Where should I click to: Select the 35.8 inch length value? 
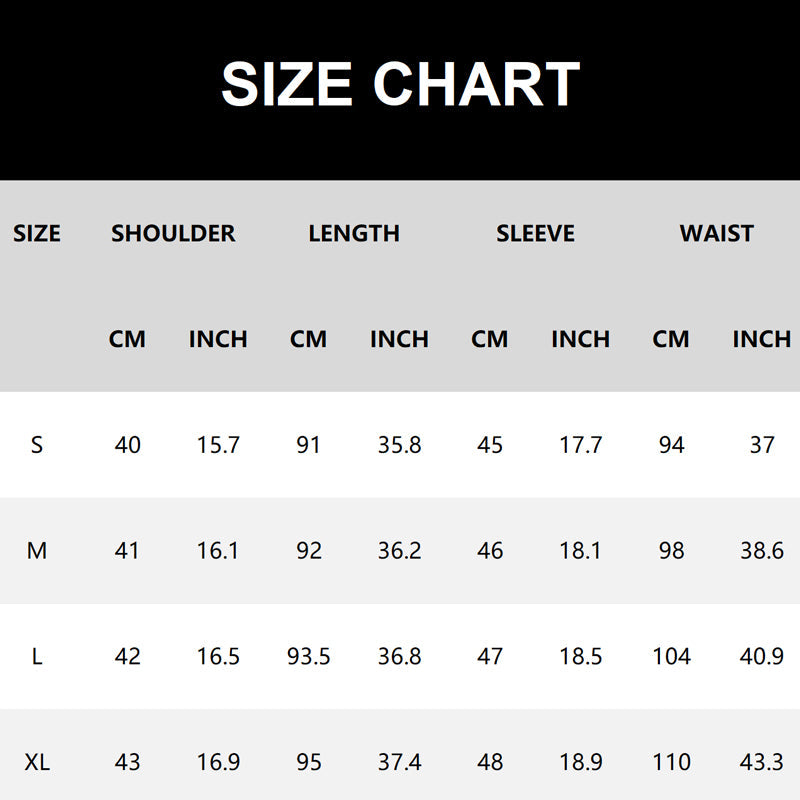(x=399, y=445)
